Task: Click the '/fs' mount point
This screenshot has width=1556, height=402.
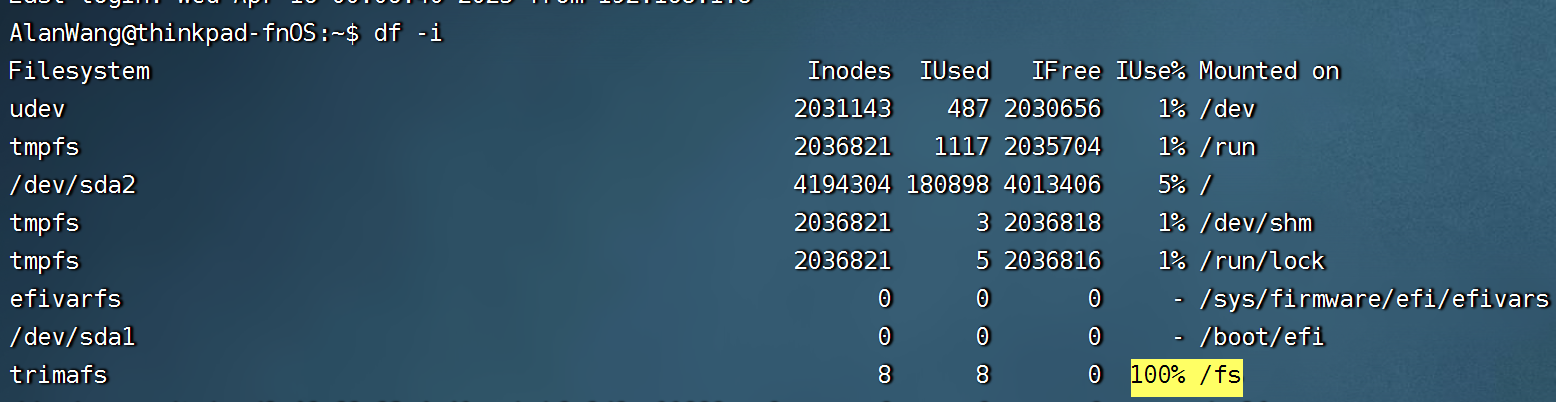Action: click(x=1220, y=375)
